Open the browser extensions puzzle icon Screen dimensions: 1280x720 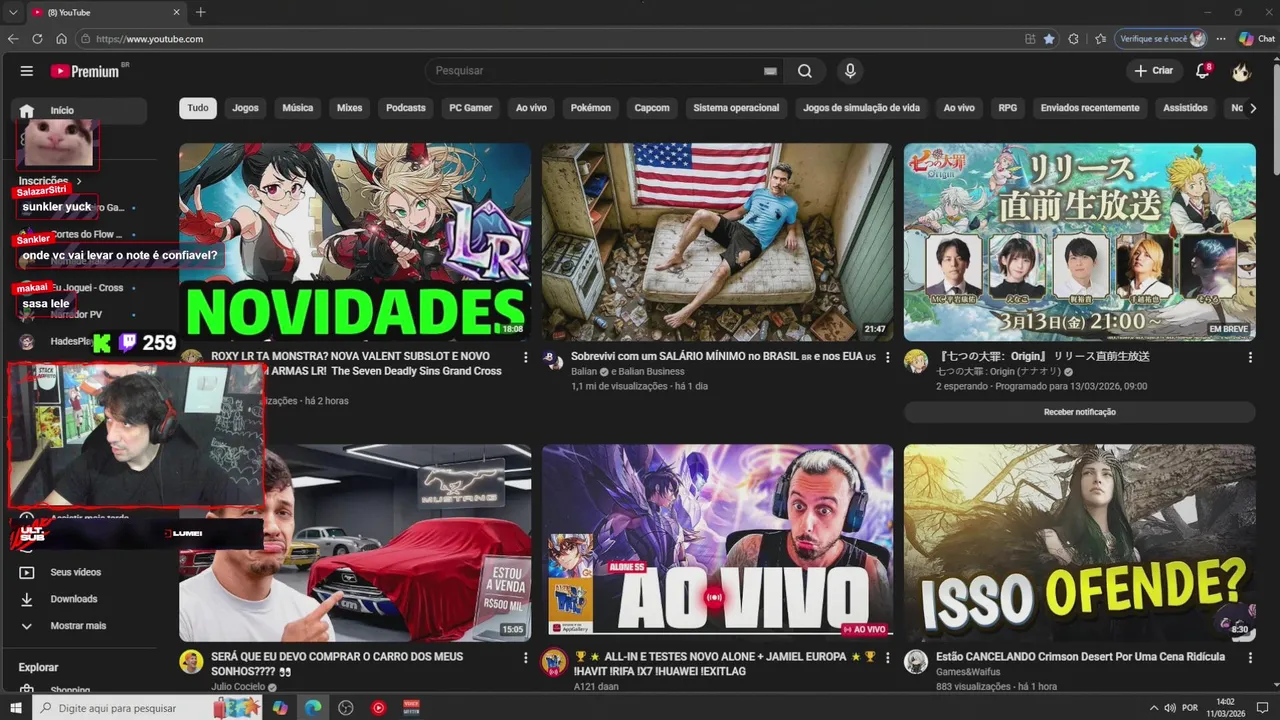1074,39
